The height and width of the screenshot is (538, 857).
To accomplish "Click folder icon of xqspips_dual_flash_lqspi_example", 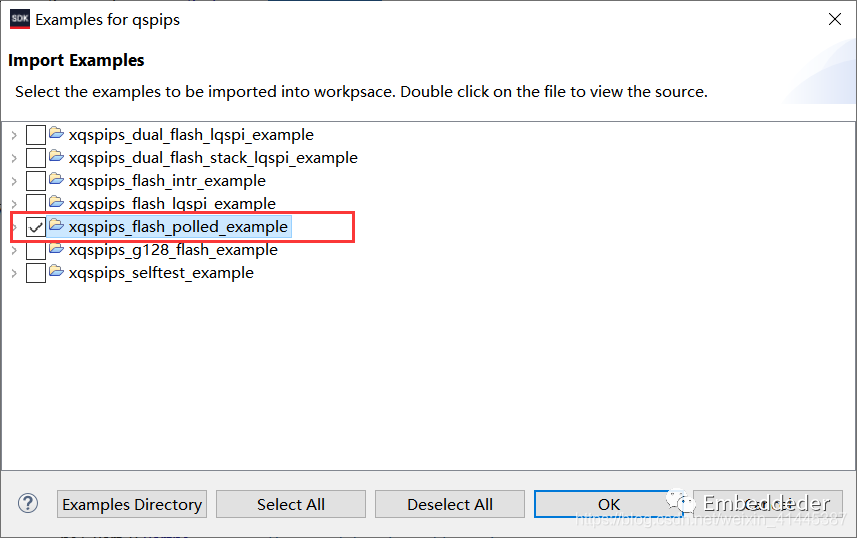I will point(57,134).
